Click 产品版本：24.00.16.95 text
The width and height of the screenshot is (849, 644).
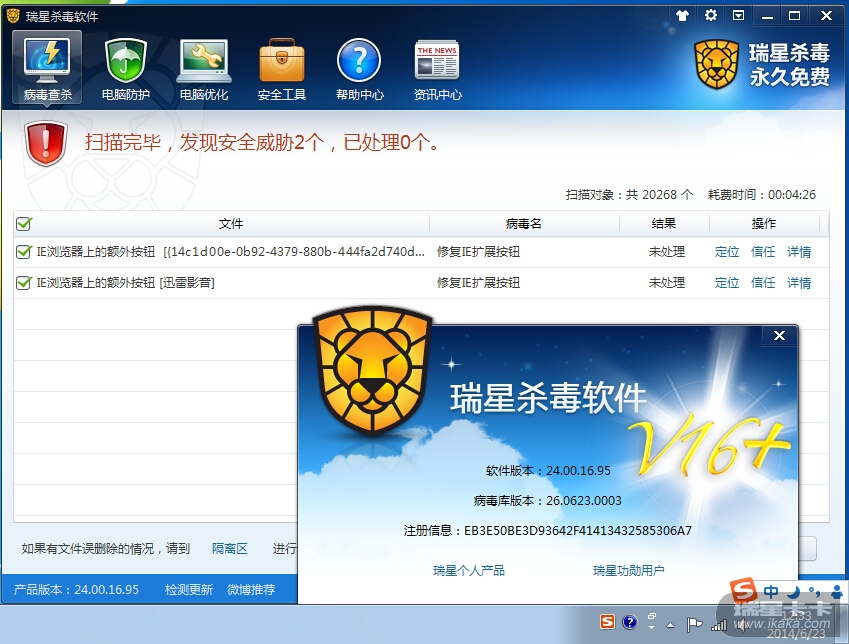[x=76, y=589]
